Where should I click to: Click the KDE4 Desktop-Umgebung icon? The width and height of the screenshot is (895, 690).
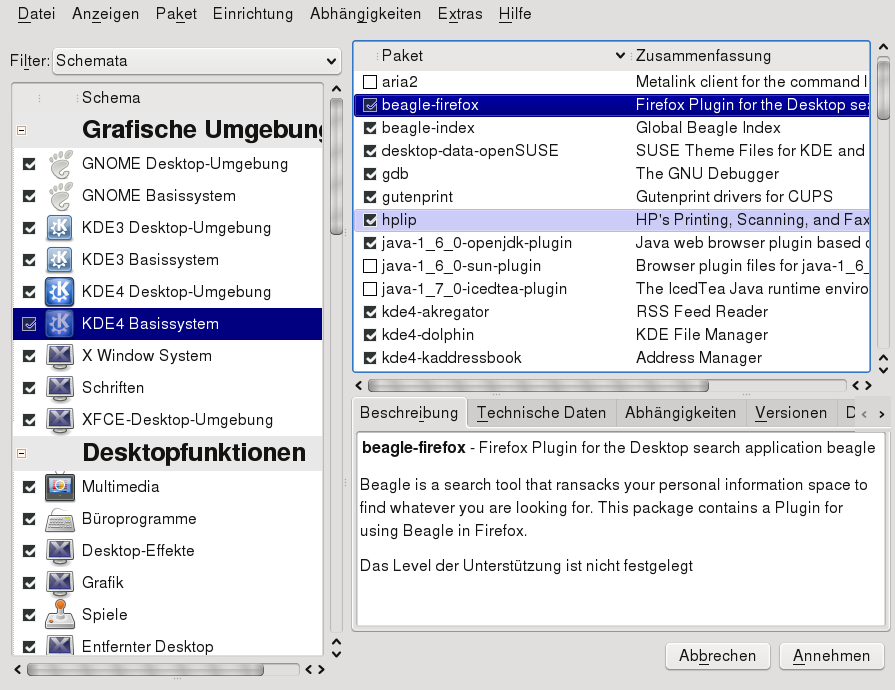pyautogui.click(x=60, y=292)
